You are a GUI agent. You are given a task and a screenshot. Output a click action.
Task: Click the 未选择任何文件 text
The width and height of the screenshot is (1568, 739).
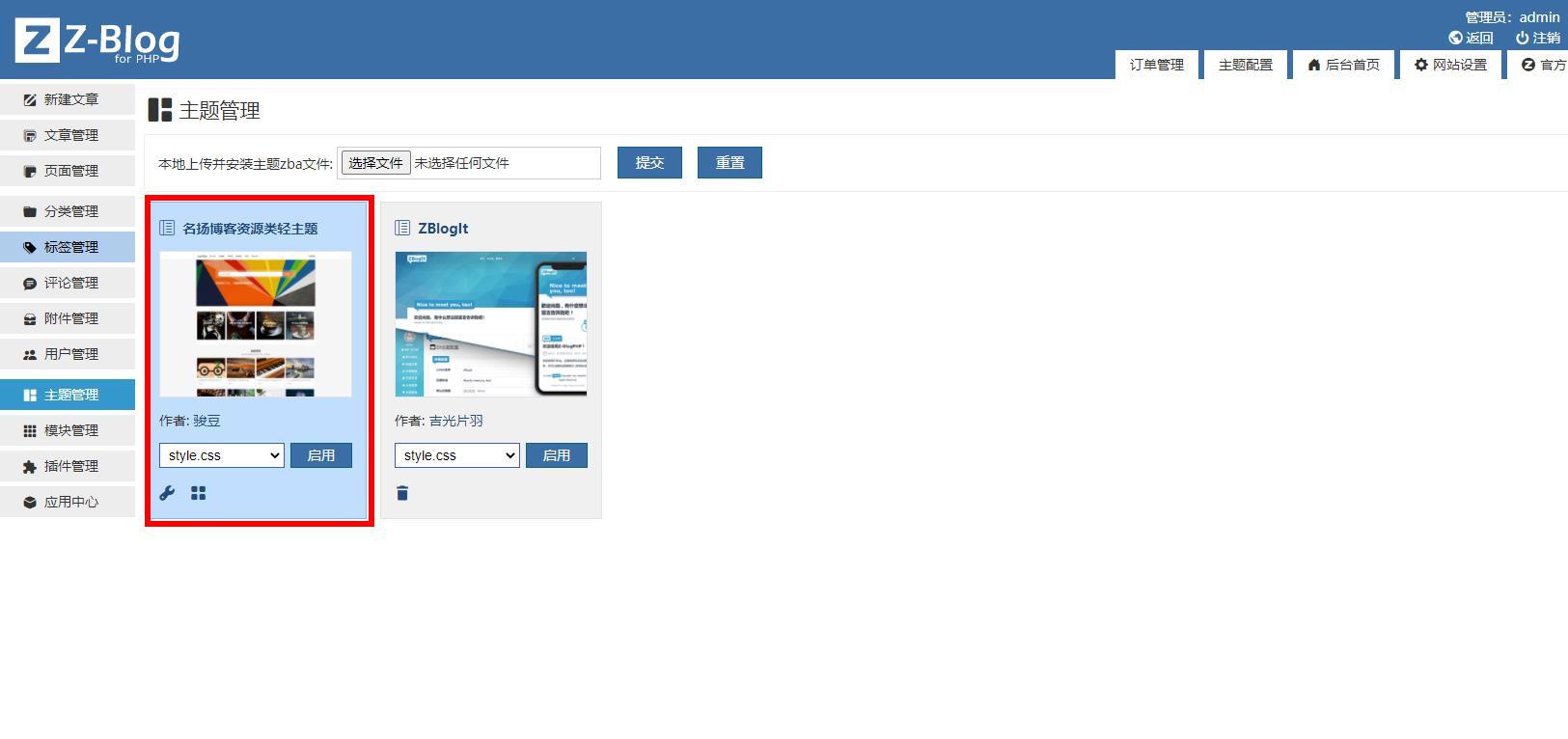click(x=461, y=163)
